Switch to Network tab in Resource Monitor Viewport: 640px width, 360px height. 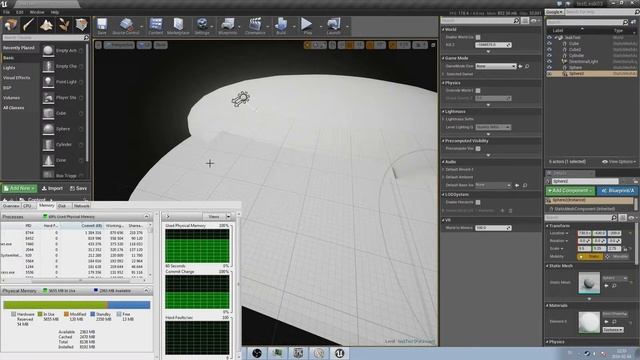(x=82, y=206)
